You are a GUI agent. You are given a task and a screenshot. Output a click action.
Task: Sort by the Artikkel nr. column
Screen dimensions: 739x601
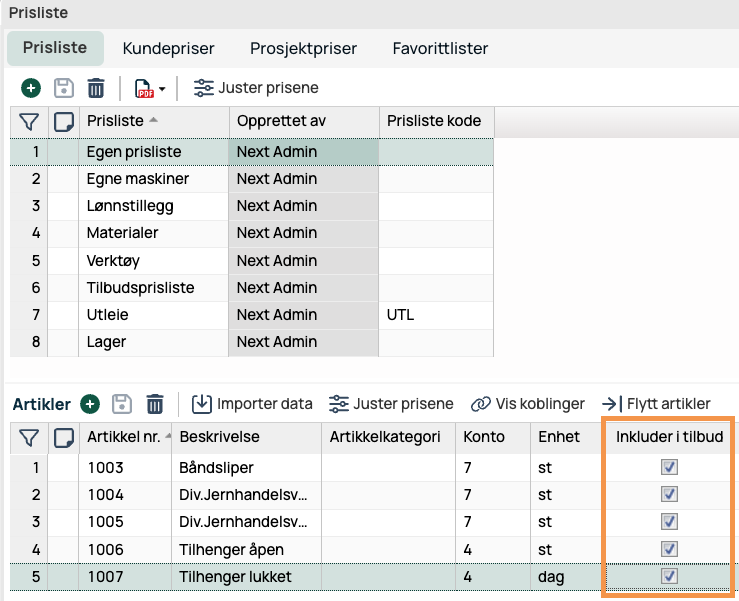point(125,437)
